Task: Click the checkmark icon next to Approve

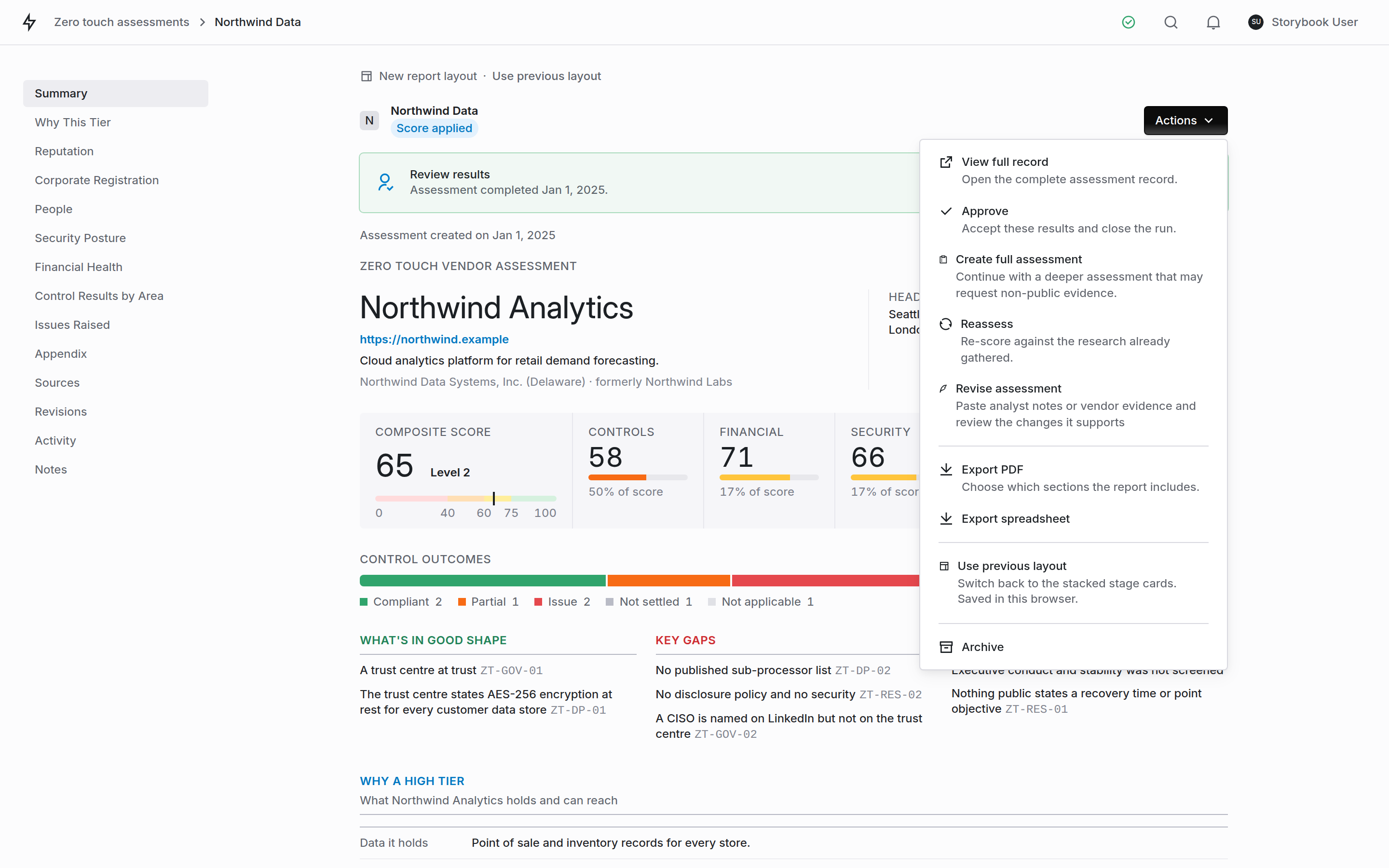Action: coord(946,211)
